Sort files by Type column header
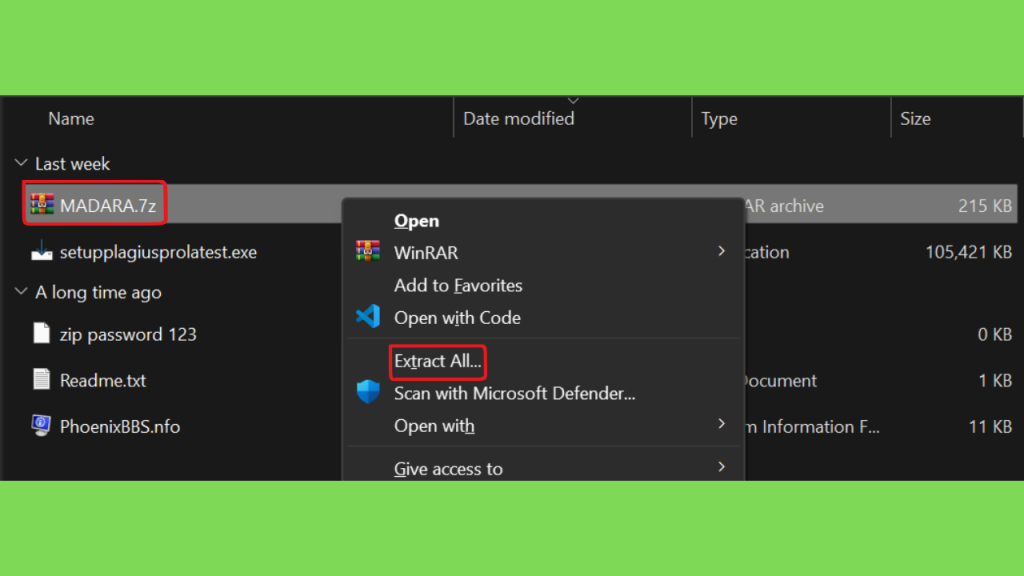Screen dimensions: 1024x576 click(719, 119)
